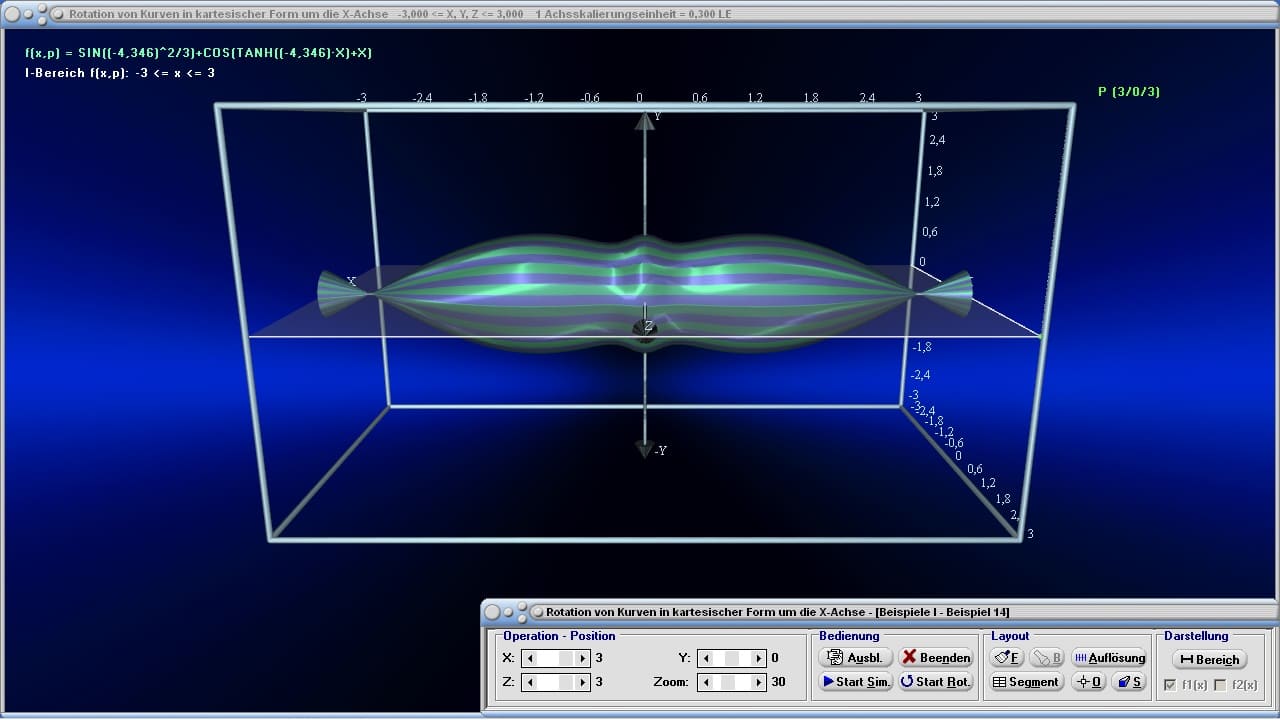Increase X position with right arrow

coord(582,658)
